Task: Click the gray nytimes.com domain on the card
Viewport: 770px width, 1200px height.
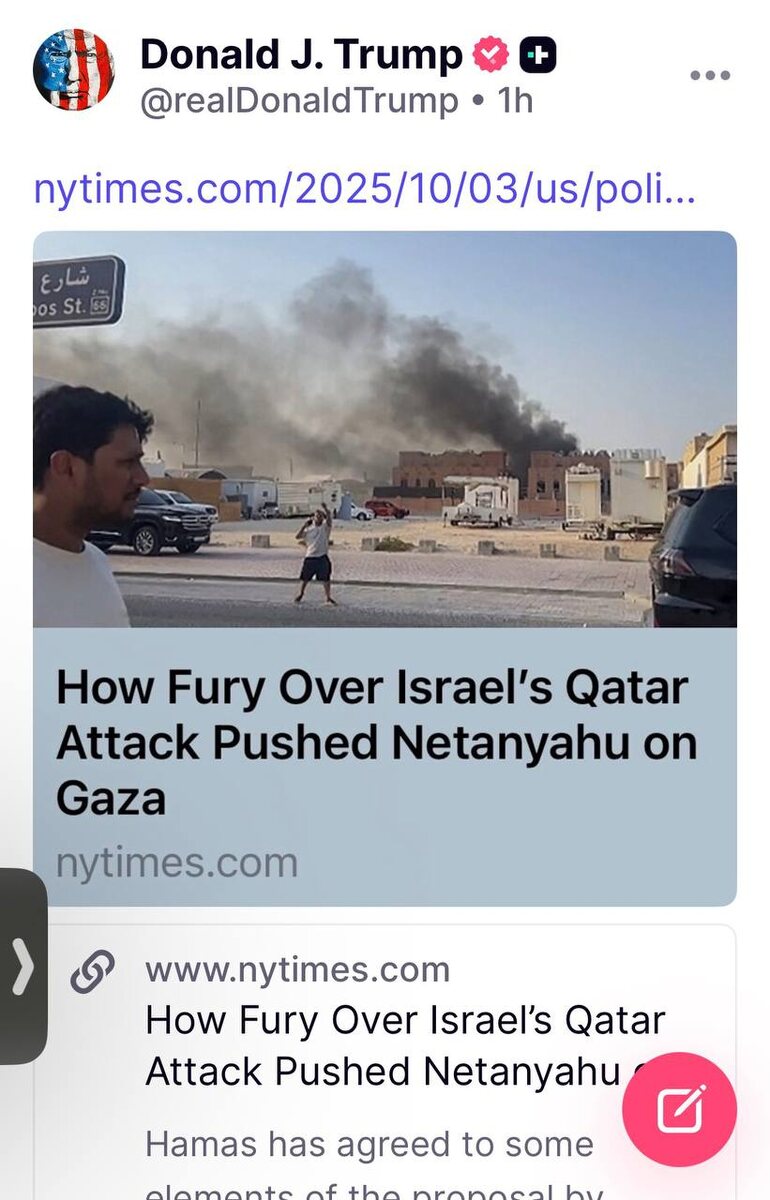Action: click(x=177, y=863)
